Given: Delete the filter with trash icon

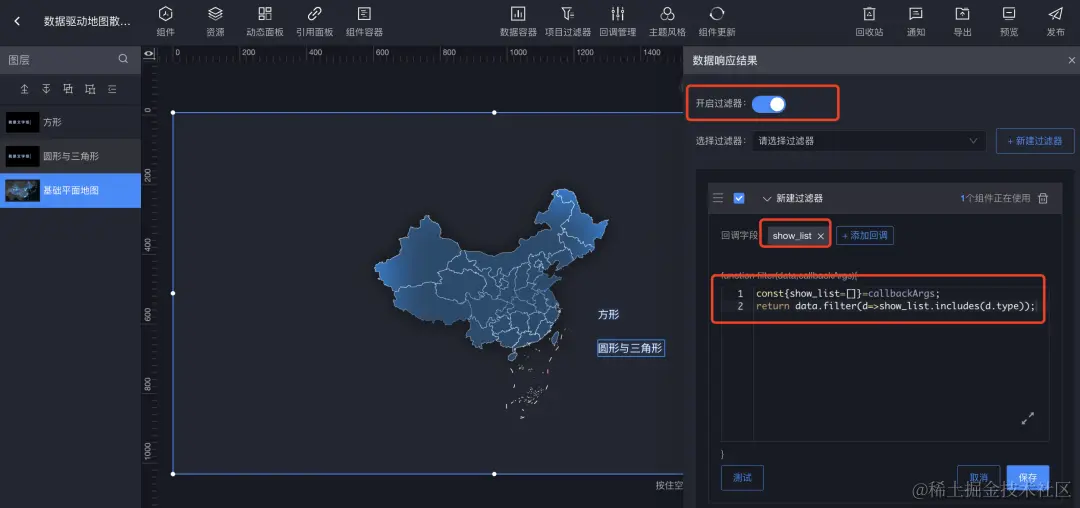Looking at the screenshot, I should pos(1043,198).
